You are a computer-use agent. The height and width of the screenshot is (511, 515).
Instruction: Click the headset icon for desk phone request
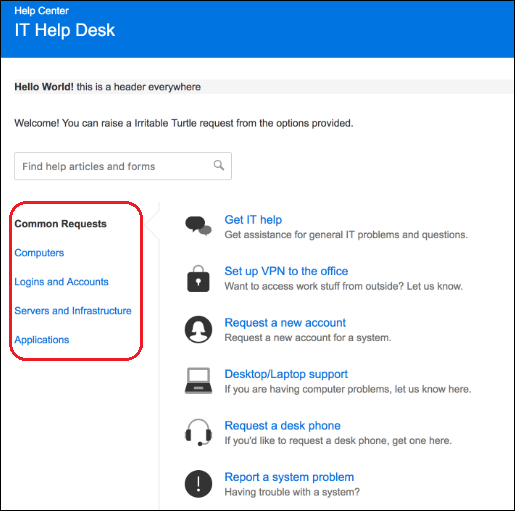pyautogui.click(x=198, y=432)
